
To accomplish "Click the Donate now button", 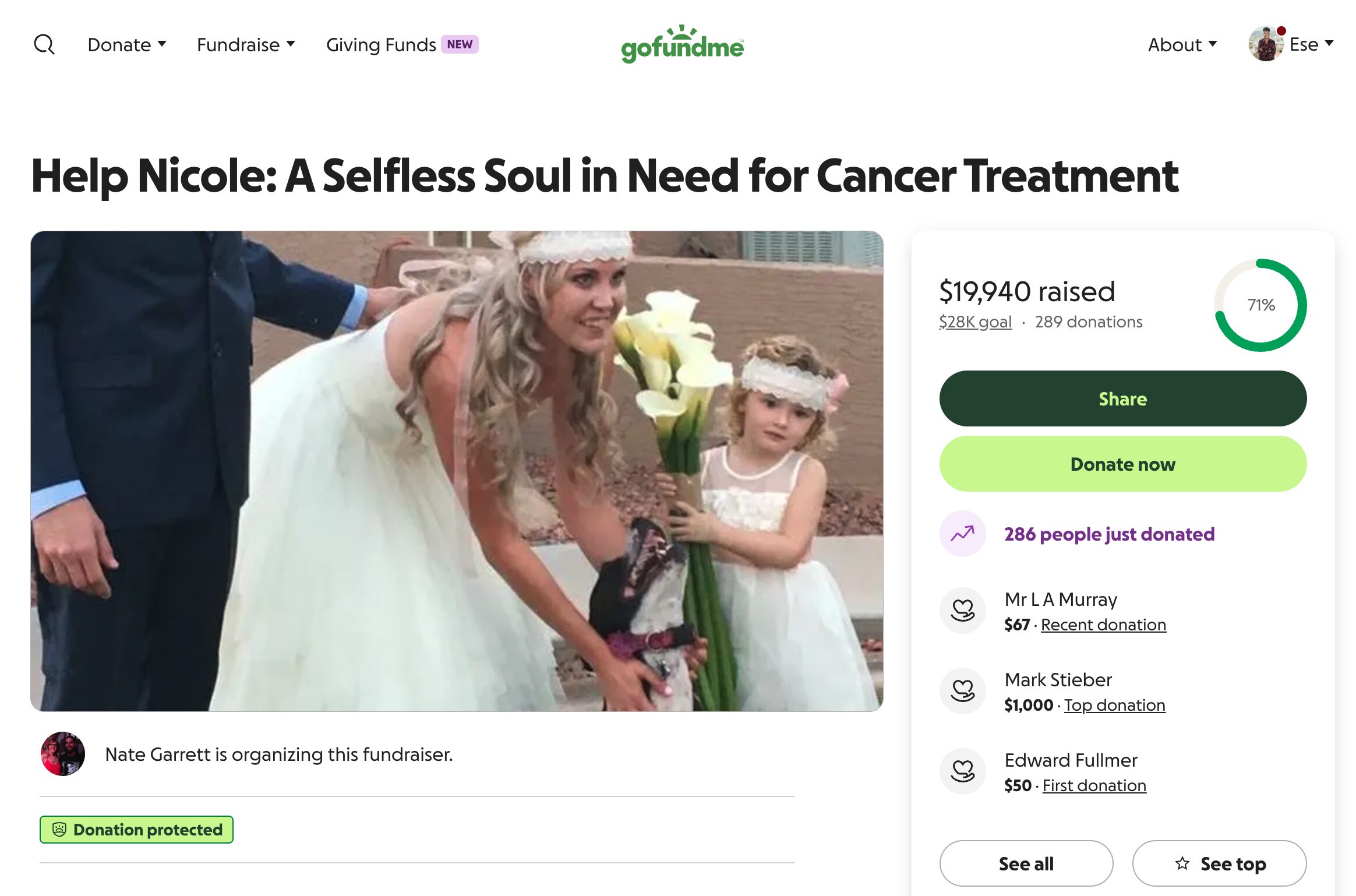I will [1122, 464].
